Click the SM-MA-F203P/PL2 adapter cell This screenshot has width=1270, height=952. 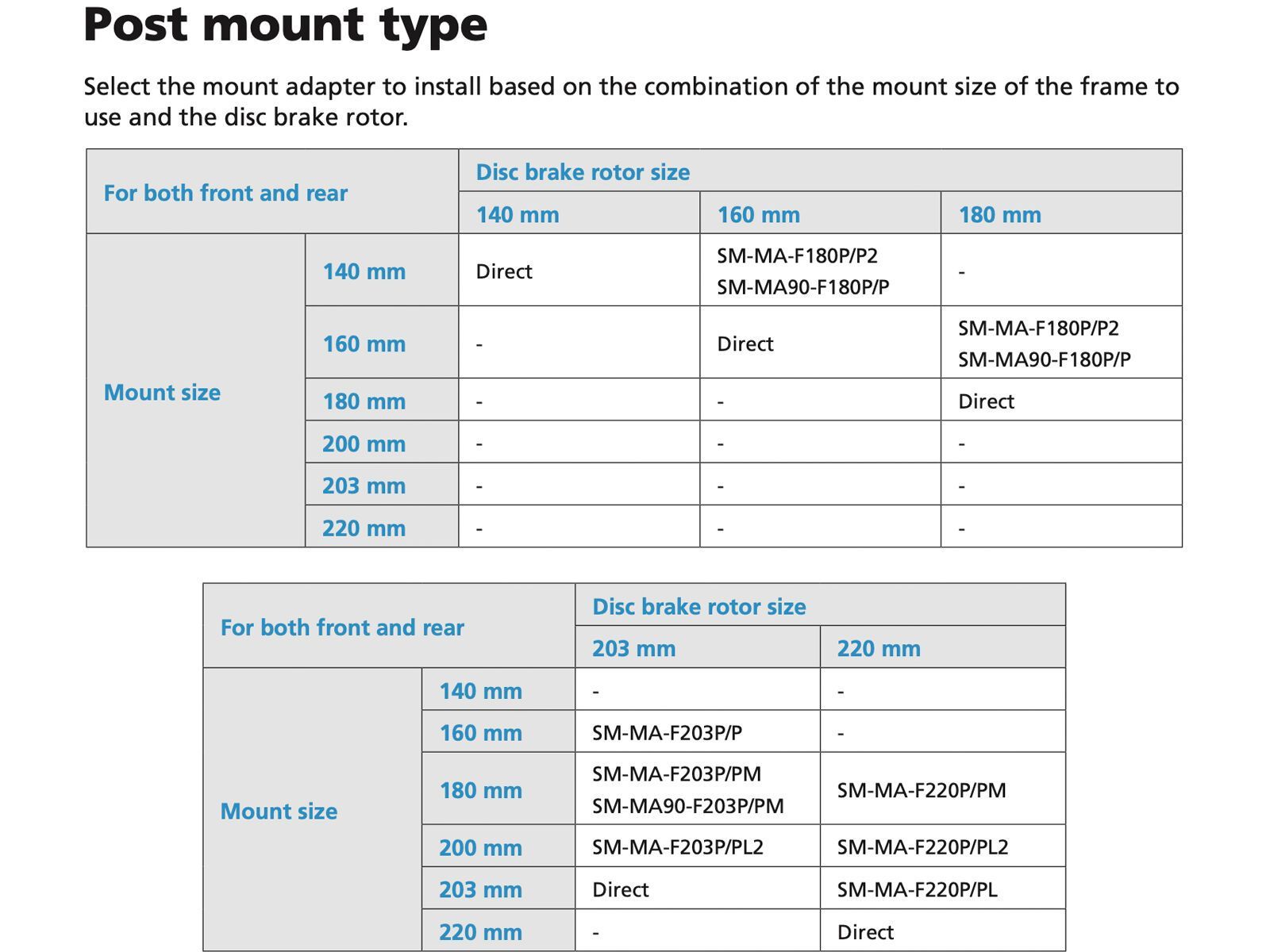coord(677,847)
